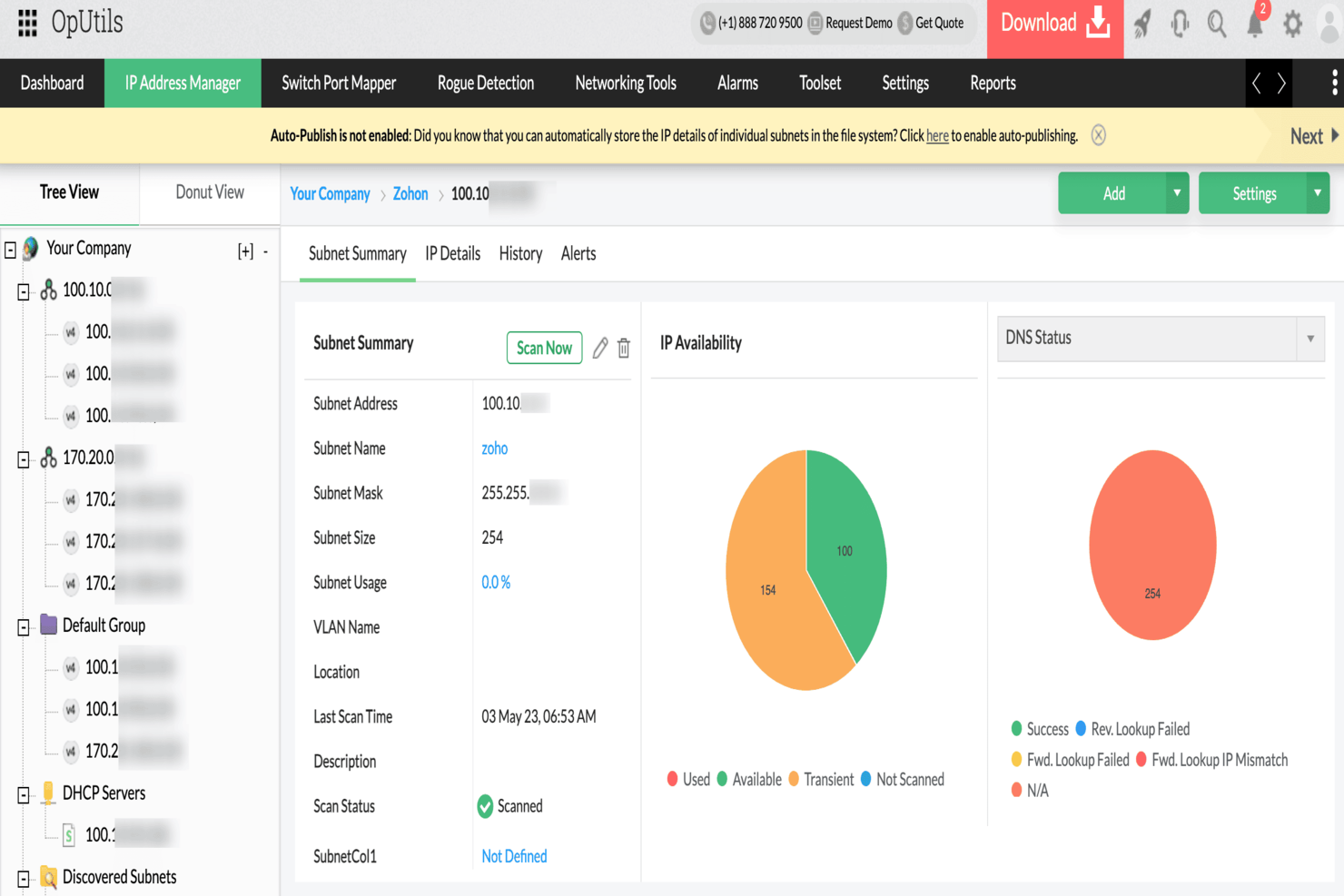Open the Settings button dropdown arrow
The width and height of the screenshot is (1344, 896).
click(1318, 193)
